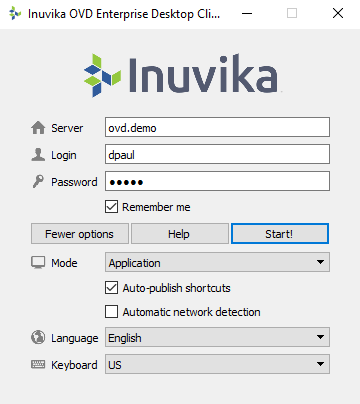Click the Inuvika app icon in title bar
Screen dimensions: 360x404
[15, 14]
